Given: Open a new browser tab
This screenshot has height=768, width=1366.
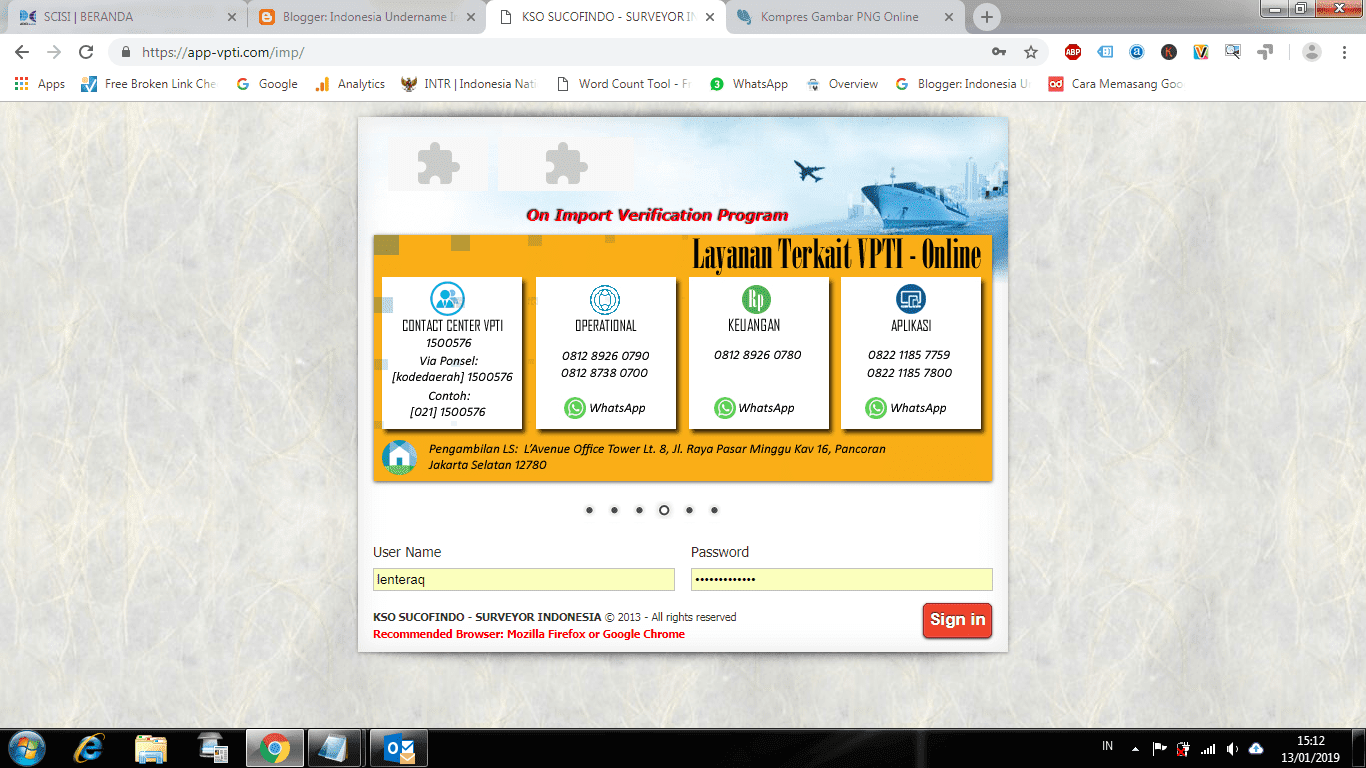Looking at the screenshot, I should pyautogui.click(x=987, y=17).
